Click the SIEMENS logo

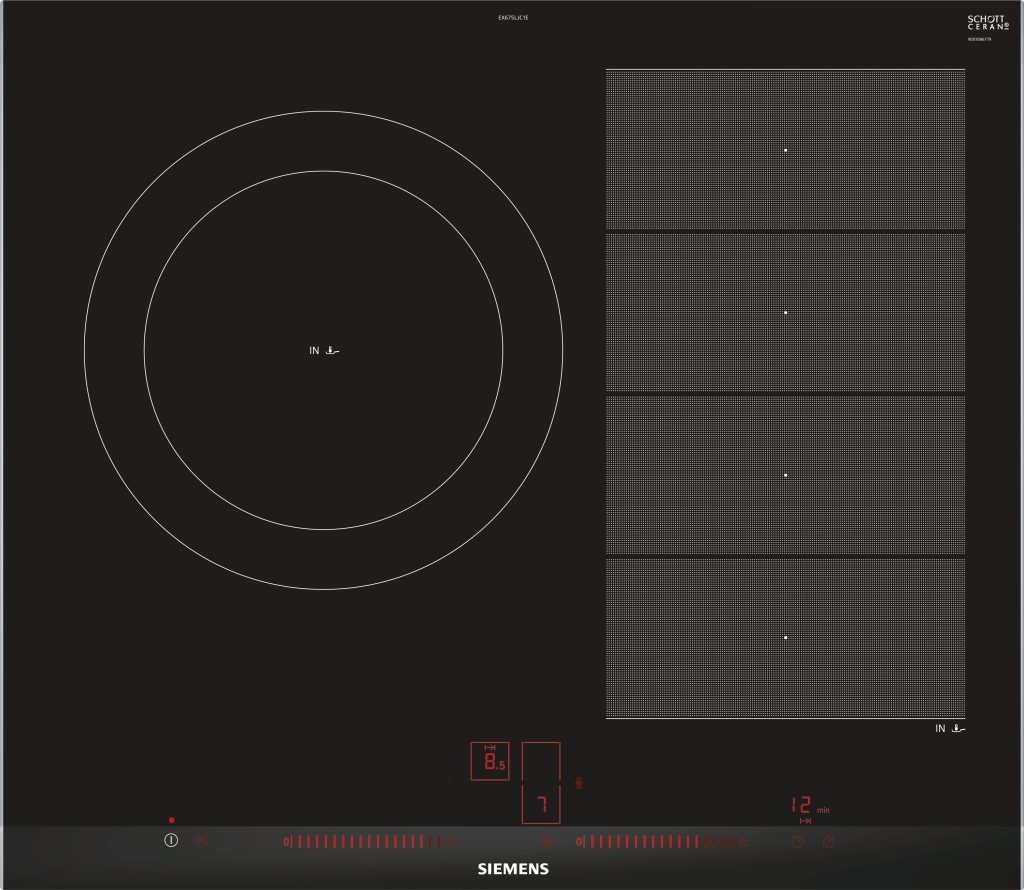tap(511, 869)
